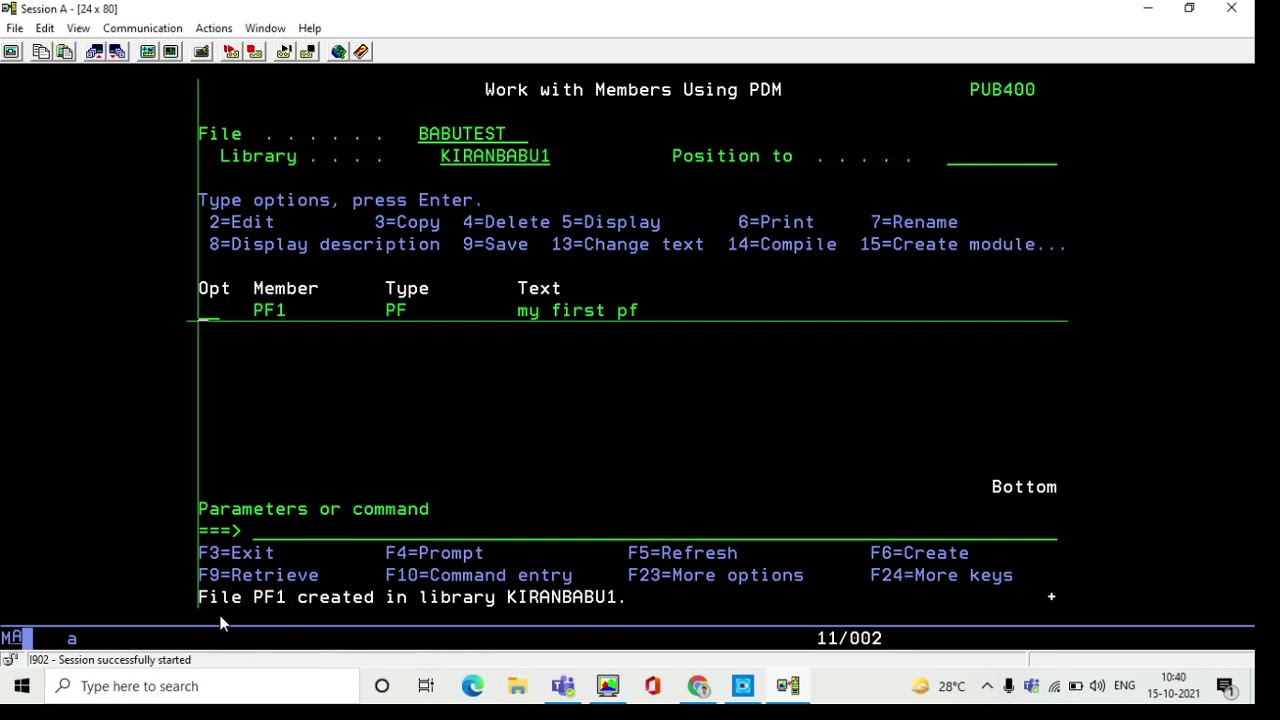
Task: Open the help index book icon
Action: [361, 51]
